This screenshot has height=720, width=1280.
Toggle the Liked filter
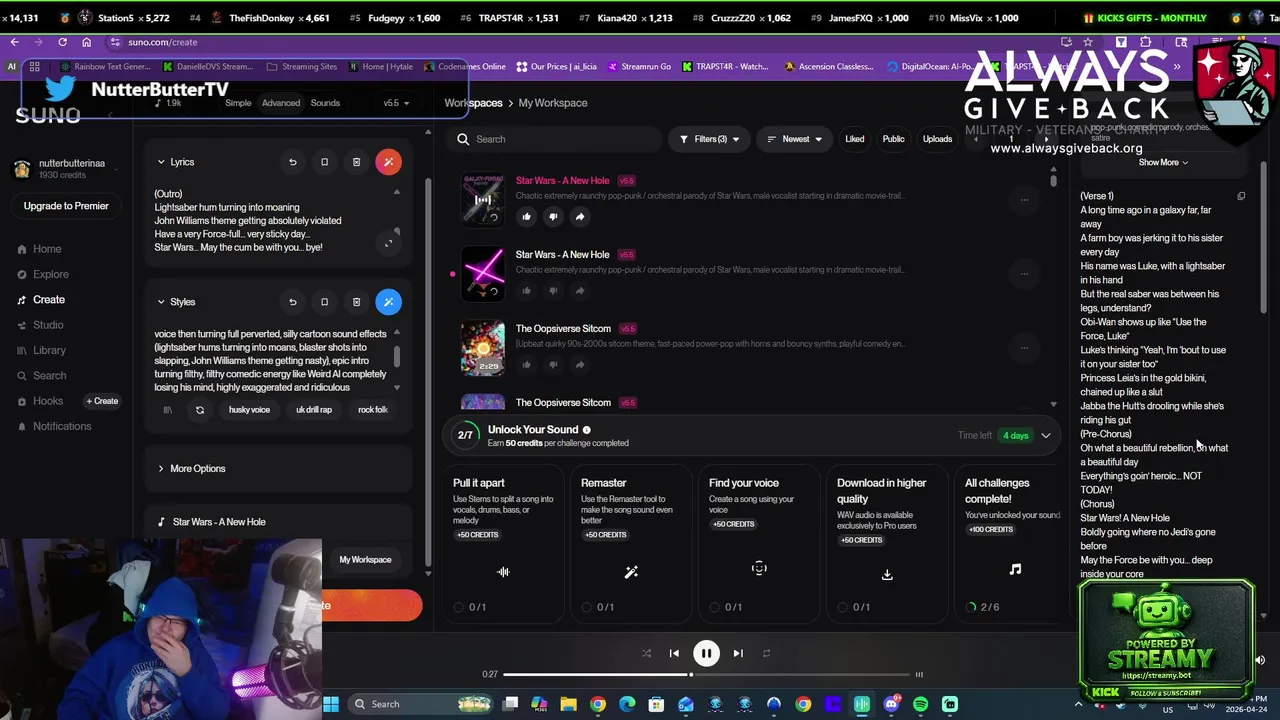854,139
